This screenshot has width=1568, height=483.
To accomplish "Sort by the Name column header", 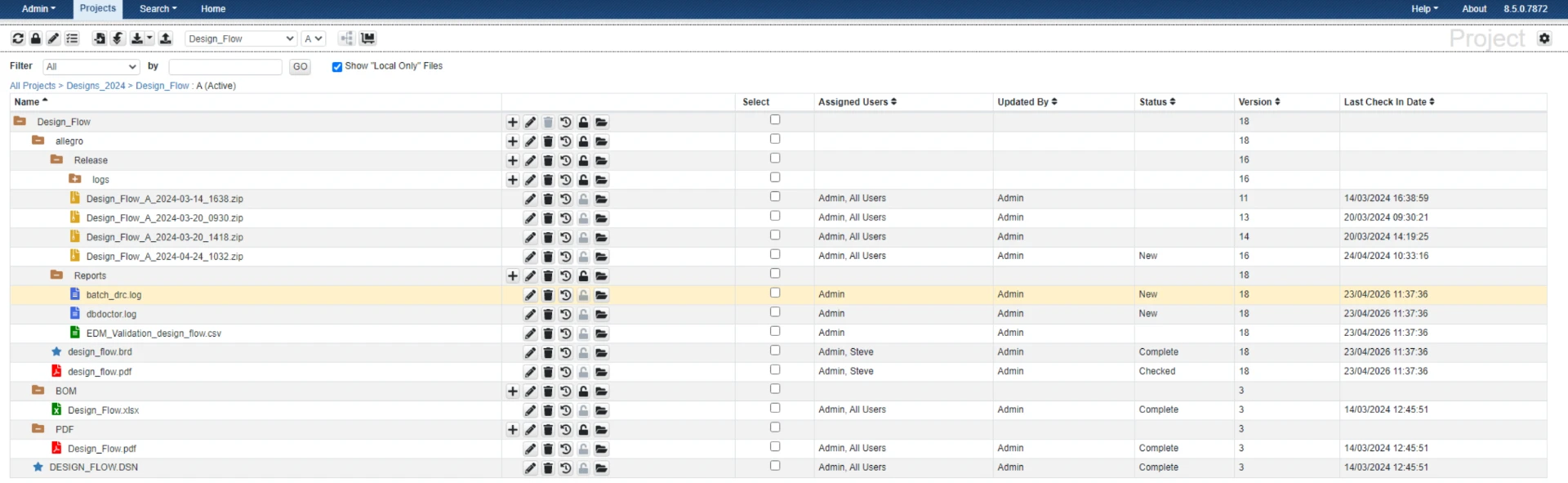I will pyautogui.click(x=31, y=102).
